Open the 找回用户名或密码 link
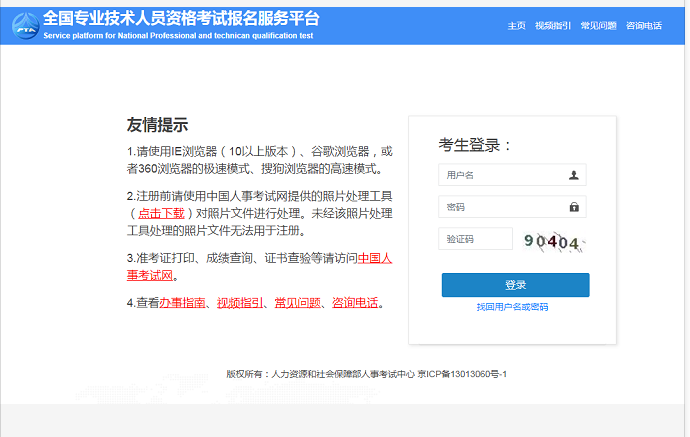This screenshot has width=690, height=437. tap(512, 307)
